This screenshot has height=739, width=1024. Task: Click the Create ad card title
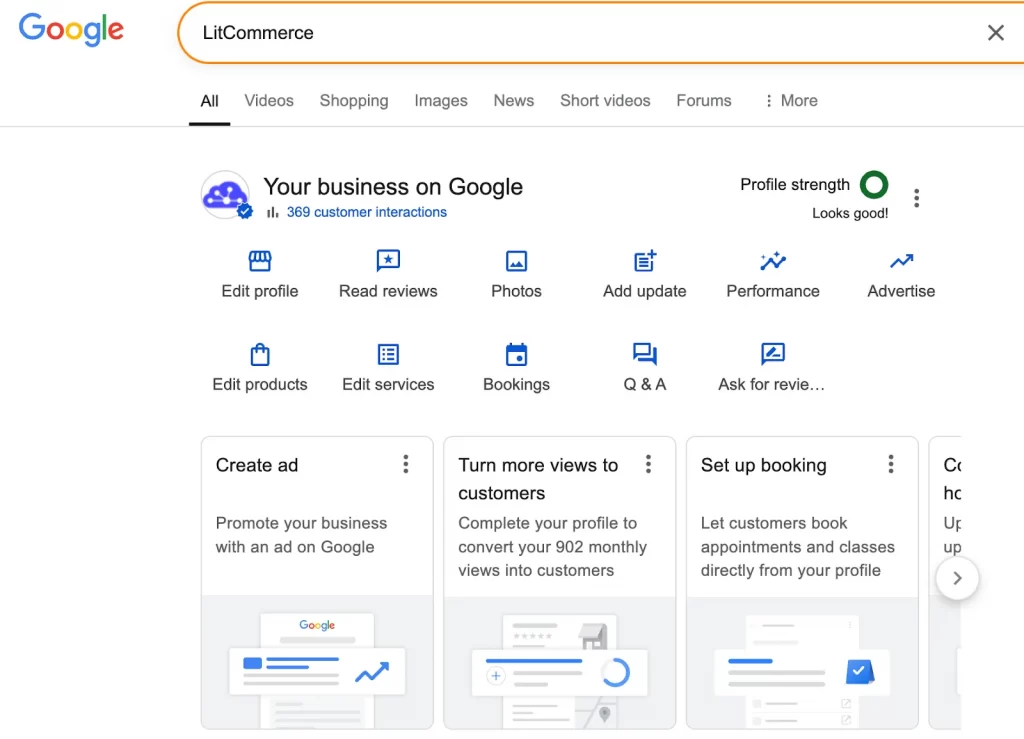tap(257, 465)
